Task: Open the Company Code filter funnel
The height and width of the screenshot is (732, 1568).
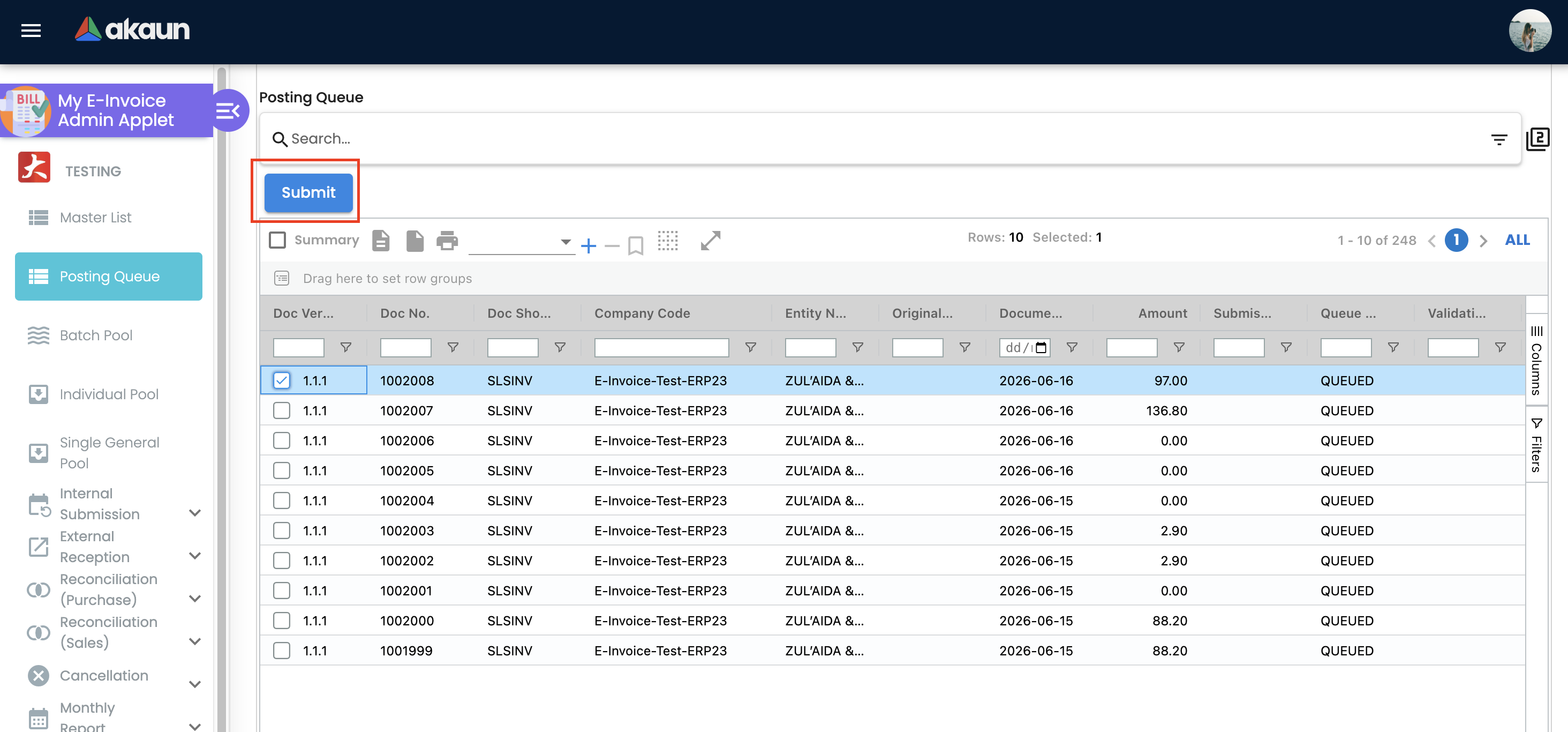Action: coord(750,347)
